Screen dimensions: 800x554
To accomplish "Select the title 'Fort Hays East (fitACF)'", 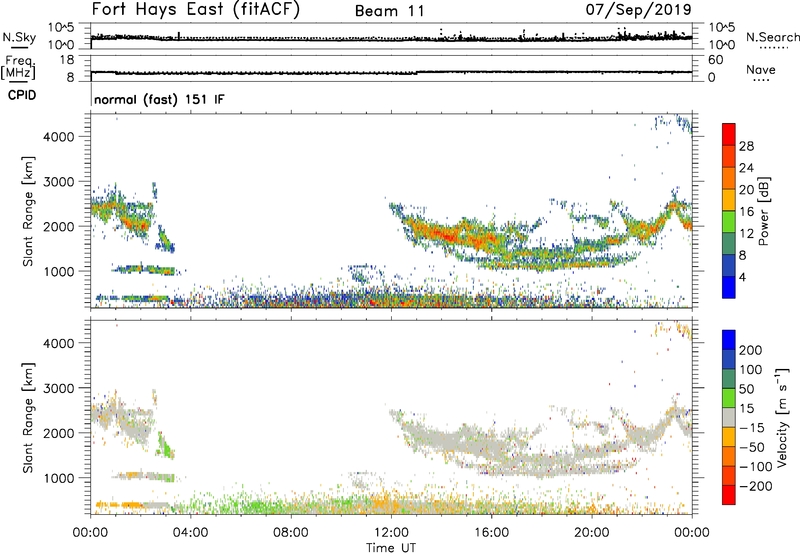I will click(x=196, y=9).
